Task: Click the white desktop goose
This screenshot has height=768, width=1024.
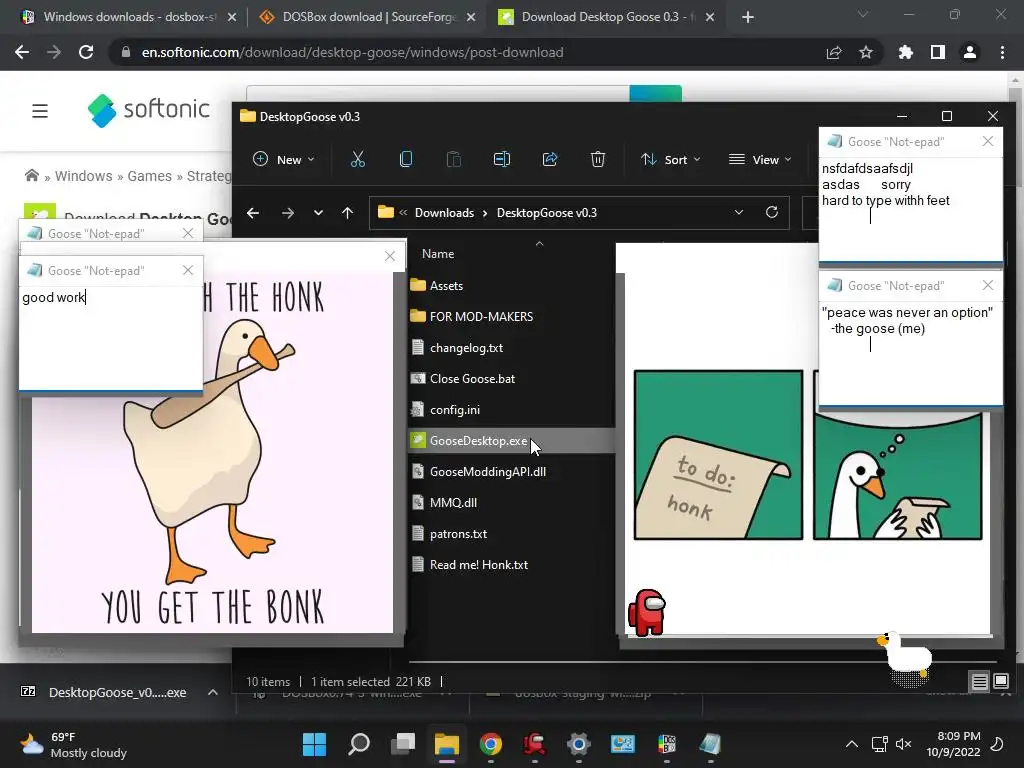Action: (905, 655)
